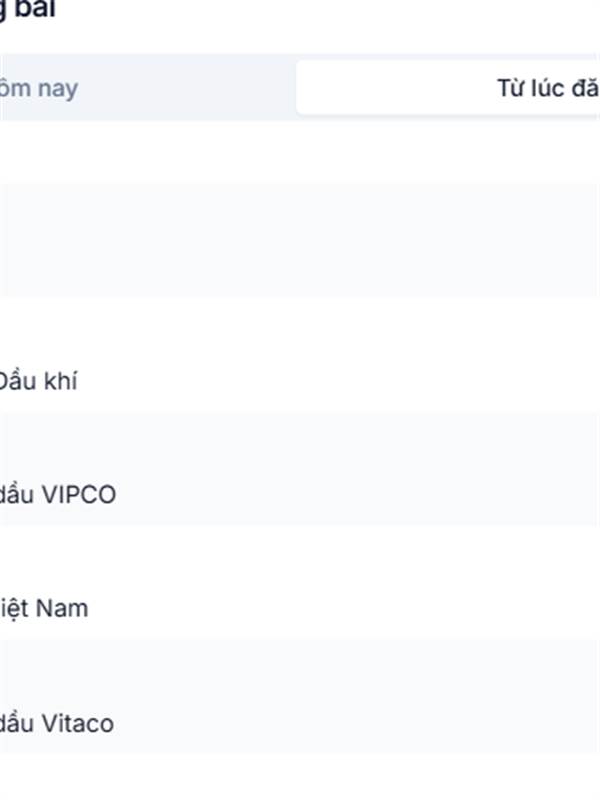Select the 'Từ lúc đă' tab
Image resolution: width=600 pixels, height=800 pixels.
[x=547, y=88]
